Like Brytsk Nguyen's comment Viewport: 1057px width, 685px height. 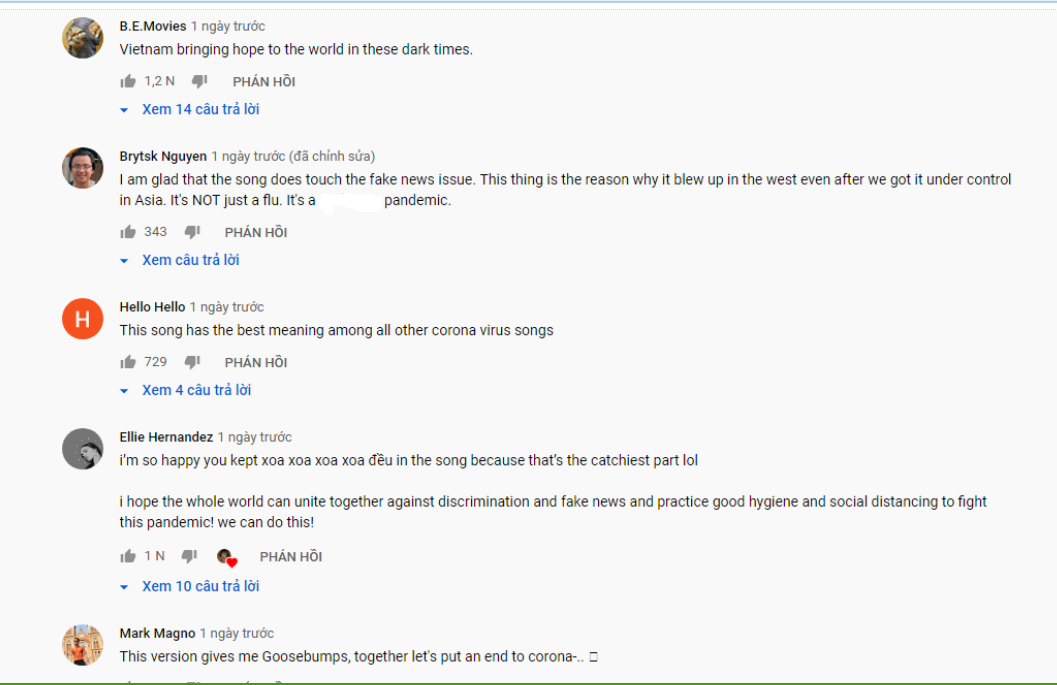[x=127, y=232]
